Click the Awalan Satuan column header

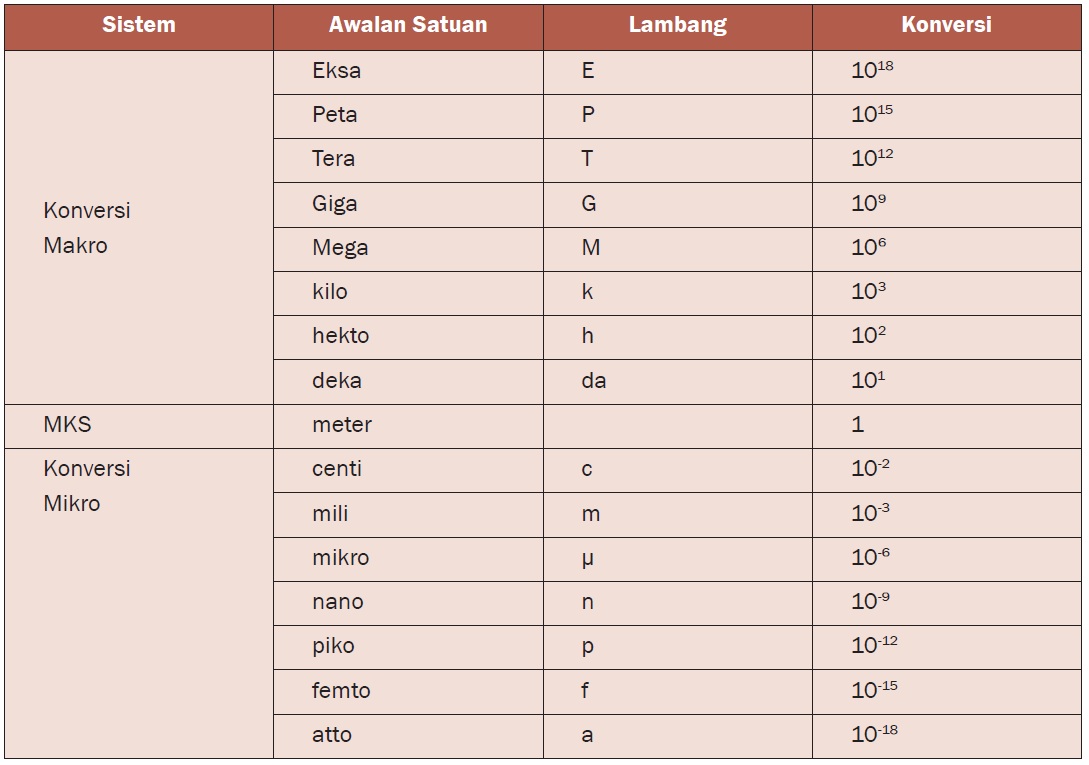pos(408,25)
